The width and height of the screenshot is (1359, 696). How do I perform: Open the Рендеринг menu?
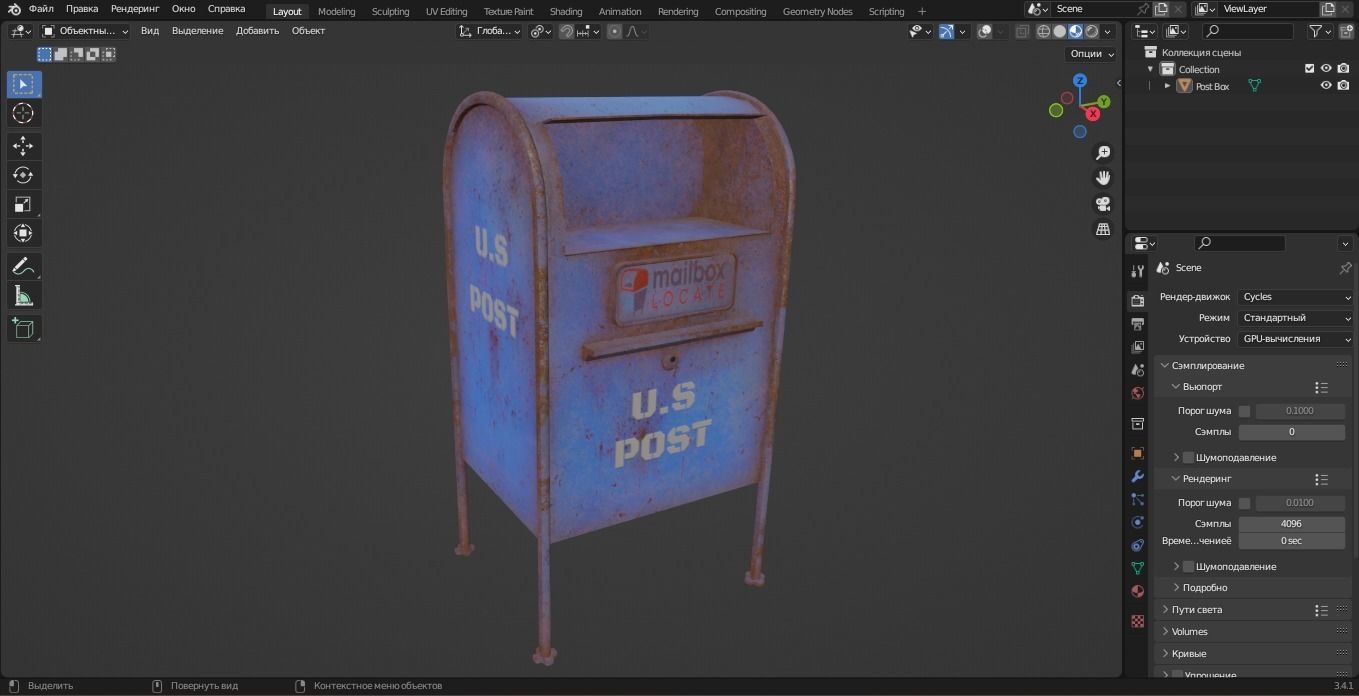(134, 8)
